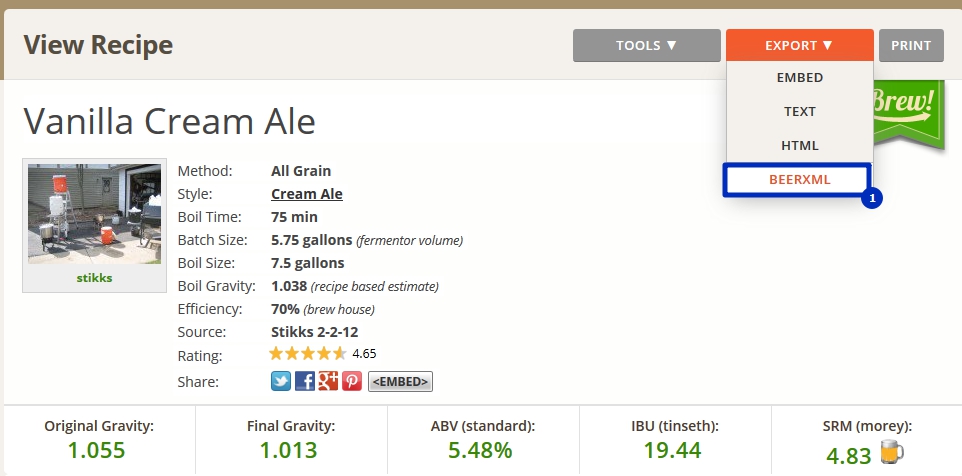Click the brewing setup recipe photo
The image size is (962, 476).
[x=94, y=215]
